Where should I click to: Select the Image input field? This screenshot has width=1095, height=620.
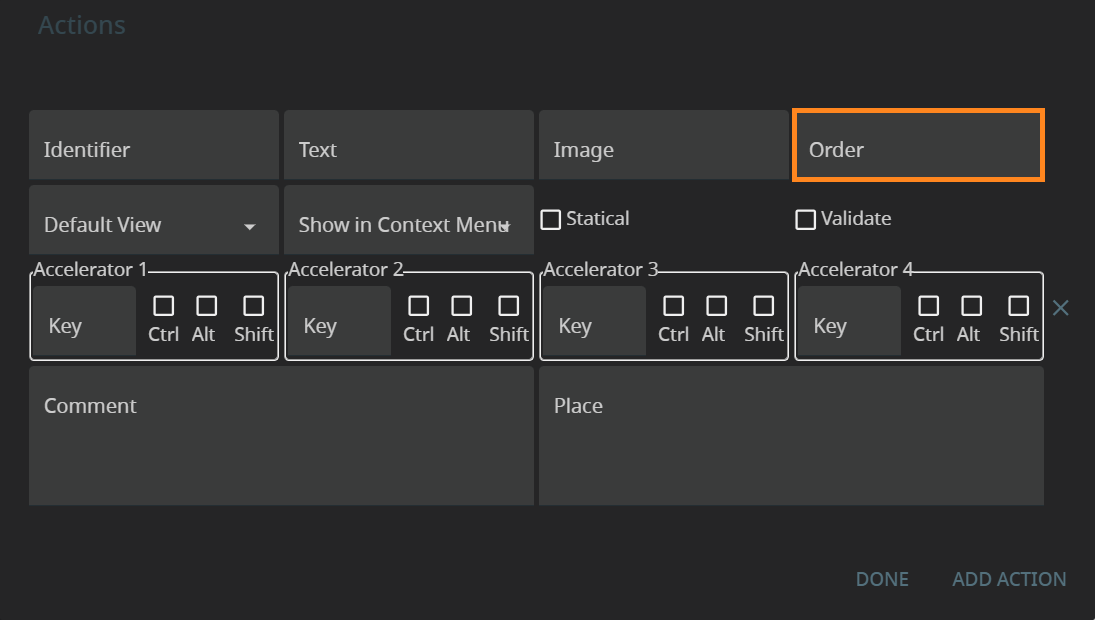pyautogui.click(x=663, y=149)
